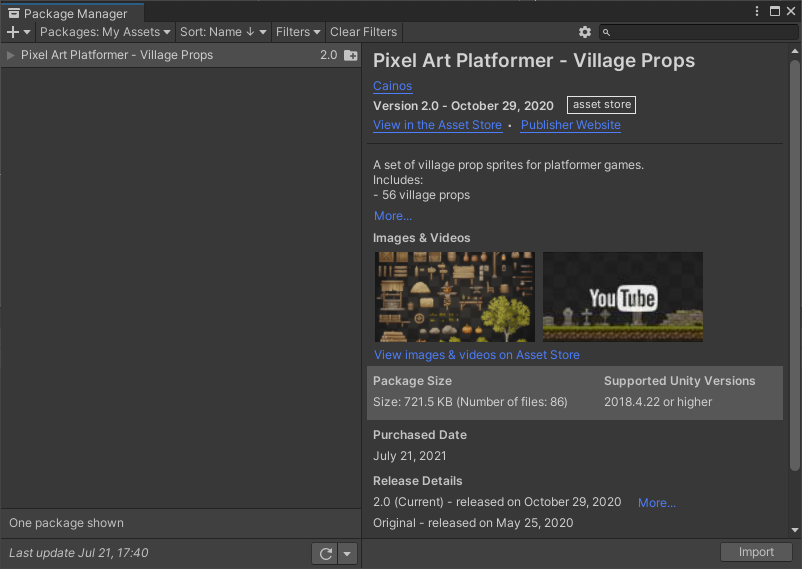802x569 pixels.
Task: Click the plus add package icon
Action: coord(13,32)
